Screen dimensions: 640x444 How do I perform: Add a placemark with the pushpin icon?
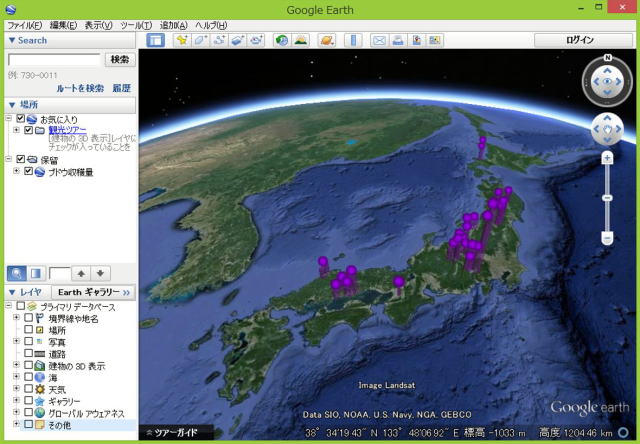(182, 40)
